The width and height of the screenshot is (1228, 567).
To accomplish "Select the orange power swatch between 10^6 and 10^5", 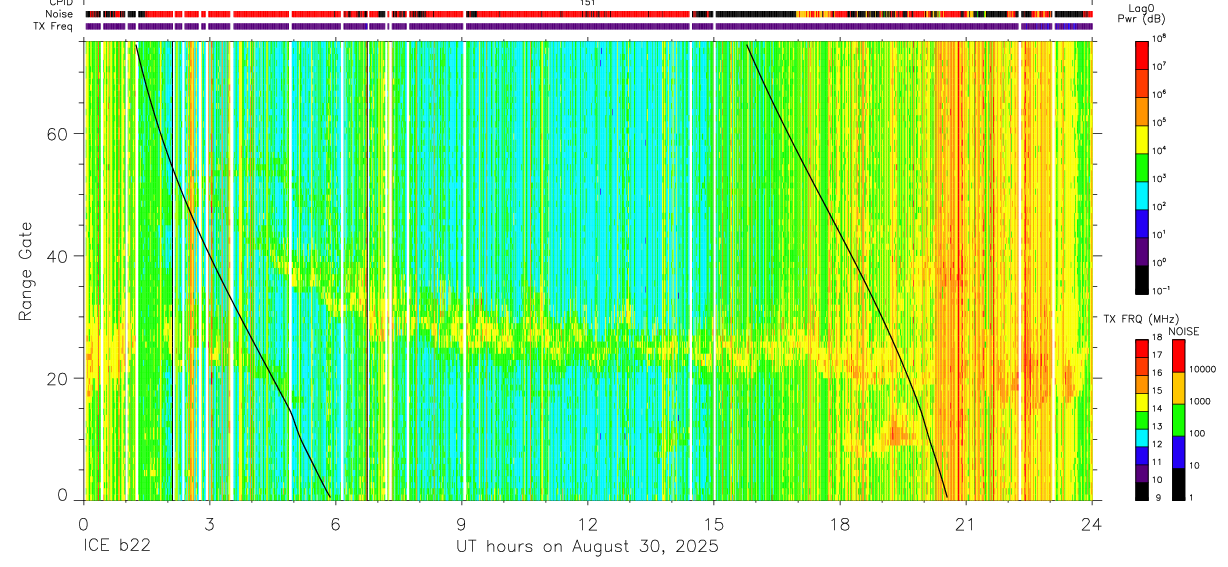I will tap(1142, 110).
